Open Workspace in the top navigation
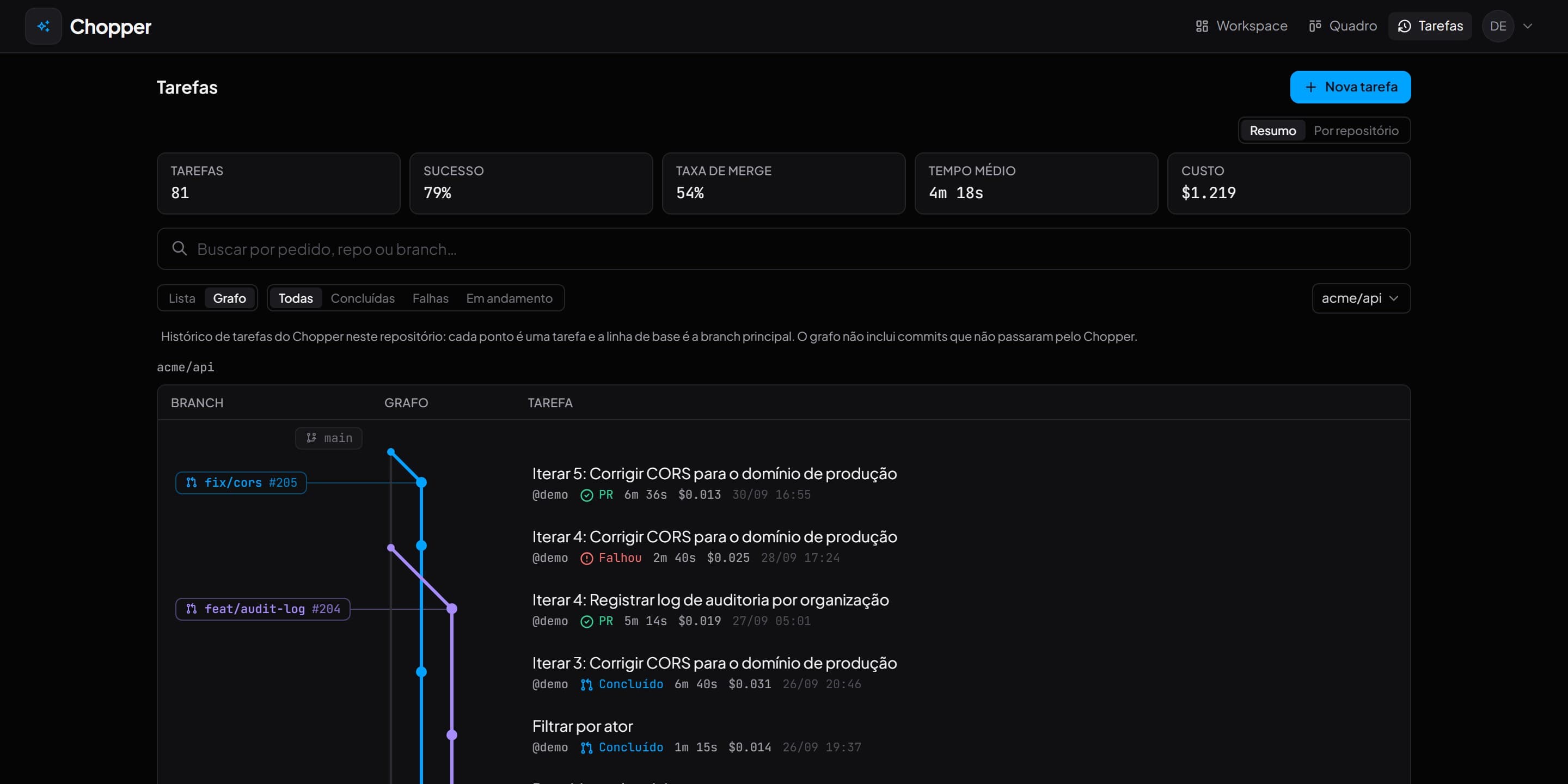 pos(1242,26)
